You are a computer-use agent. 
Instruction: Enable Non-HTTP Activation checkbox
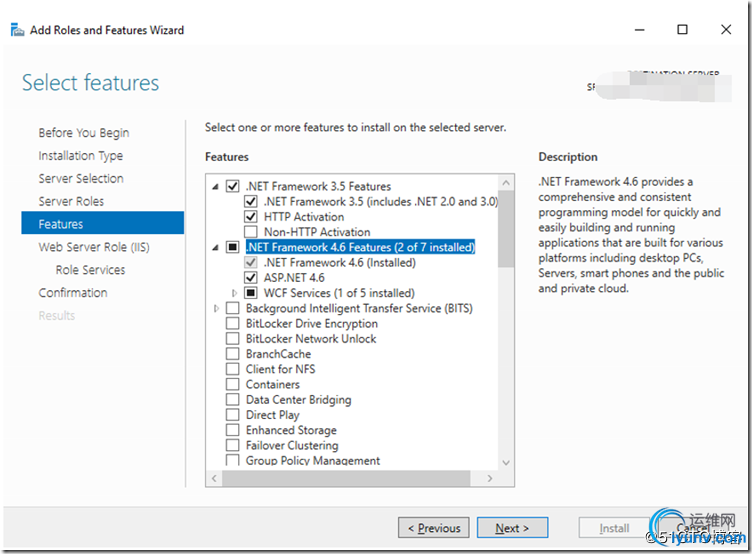click(x=251, y=232)
